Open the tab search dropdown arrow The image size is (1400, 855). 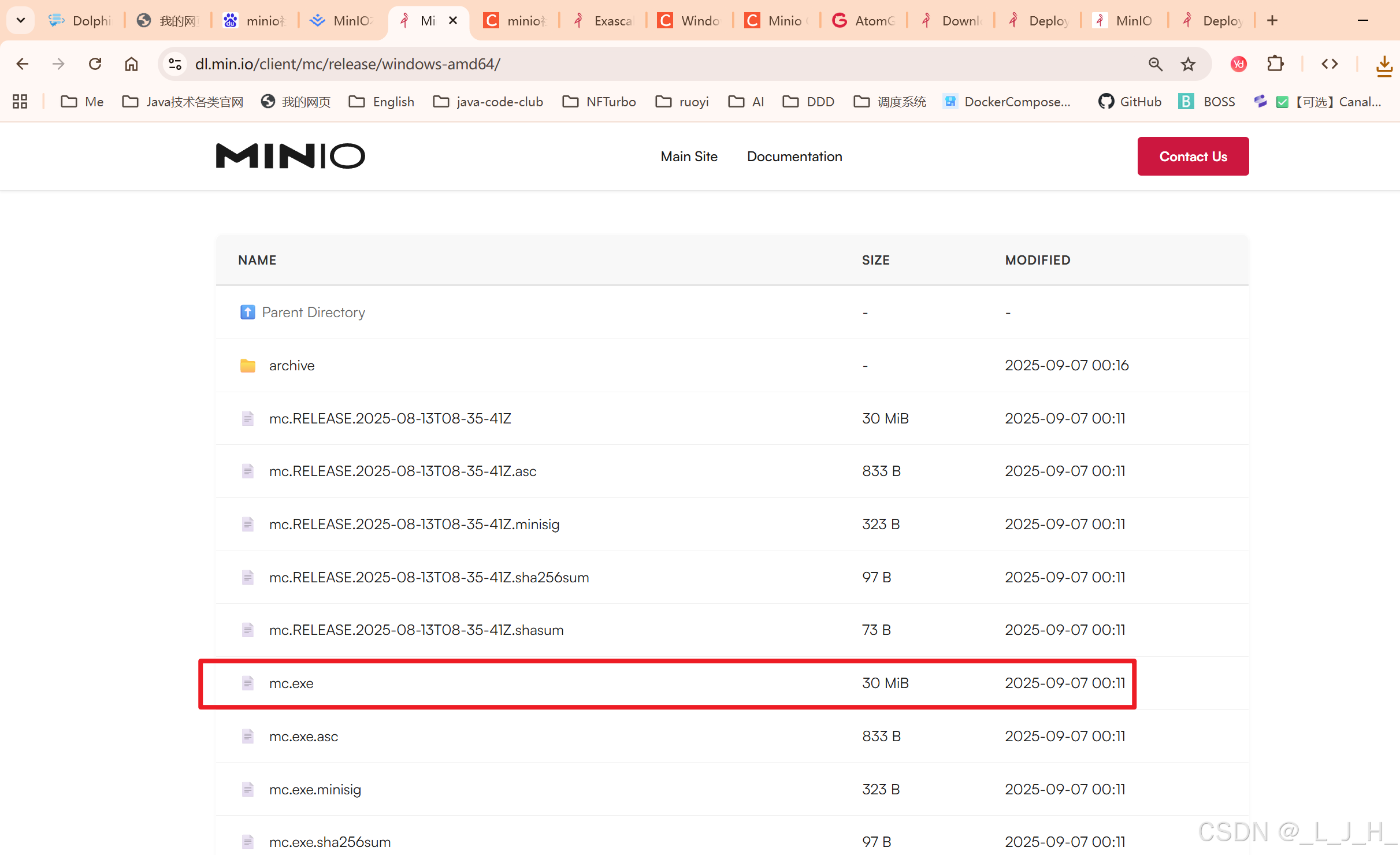point(21,21)
